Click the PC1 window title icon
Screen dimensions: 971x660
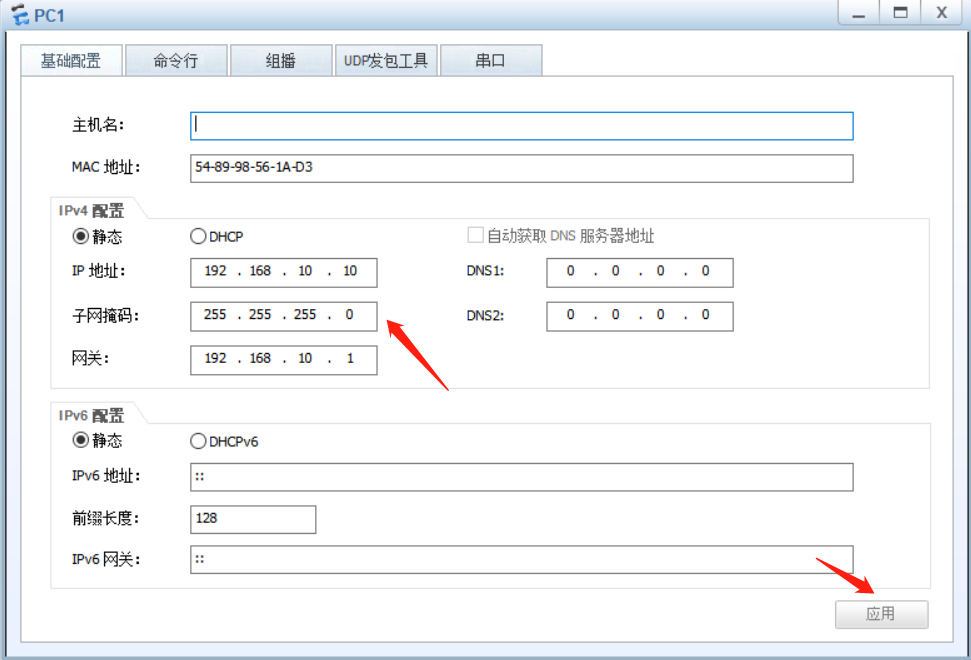click(x=20, y=15)
